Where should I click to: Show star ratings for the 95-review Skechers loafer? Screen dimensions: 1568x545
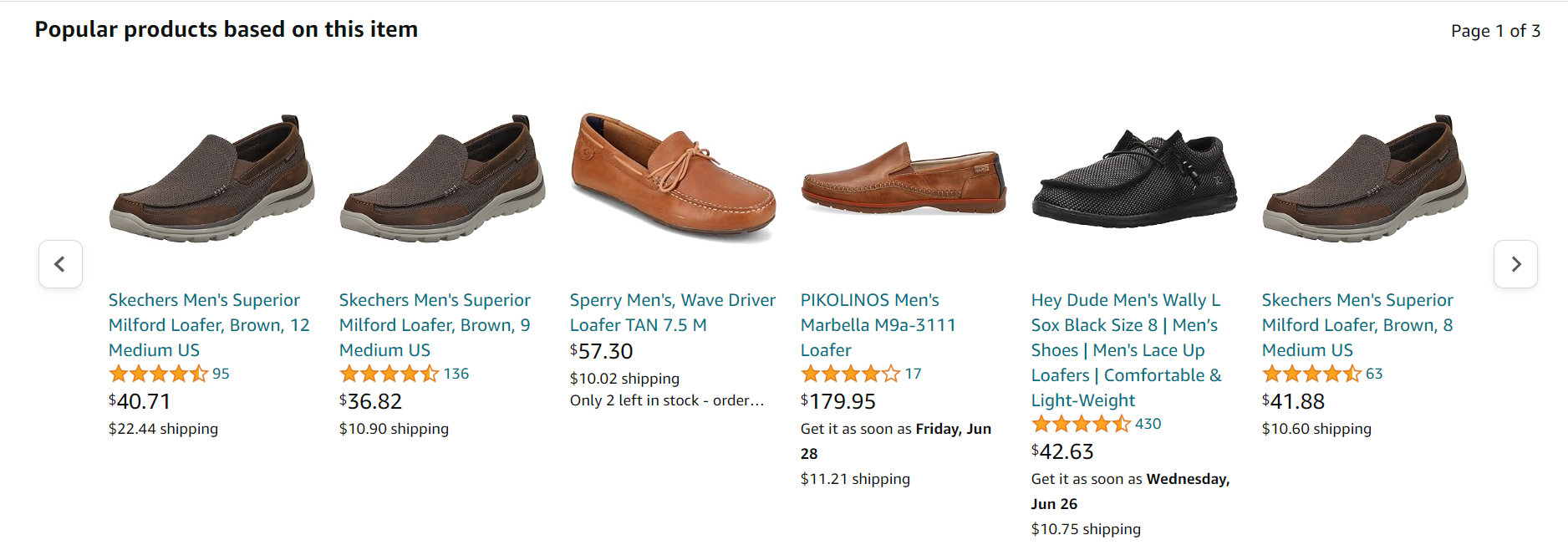tap(158, 374)
